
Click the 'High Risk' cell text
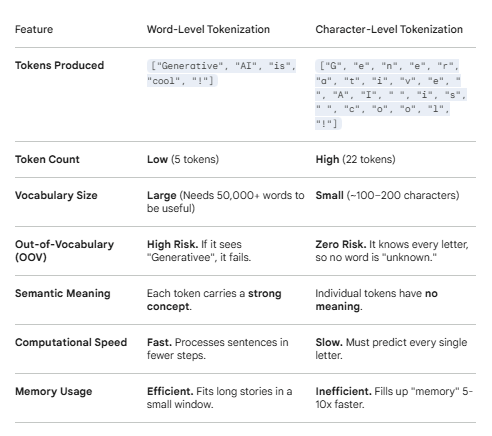click(x=199, y=251)
